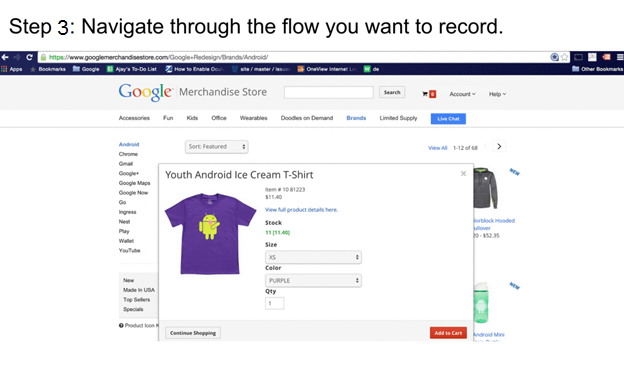624x365 pixels.
Task: Open the green W 'de' bookmark
Action: [x=371, y=69]
